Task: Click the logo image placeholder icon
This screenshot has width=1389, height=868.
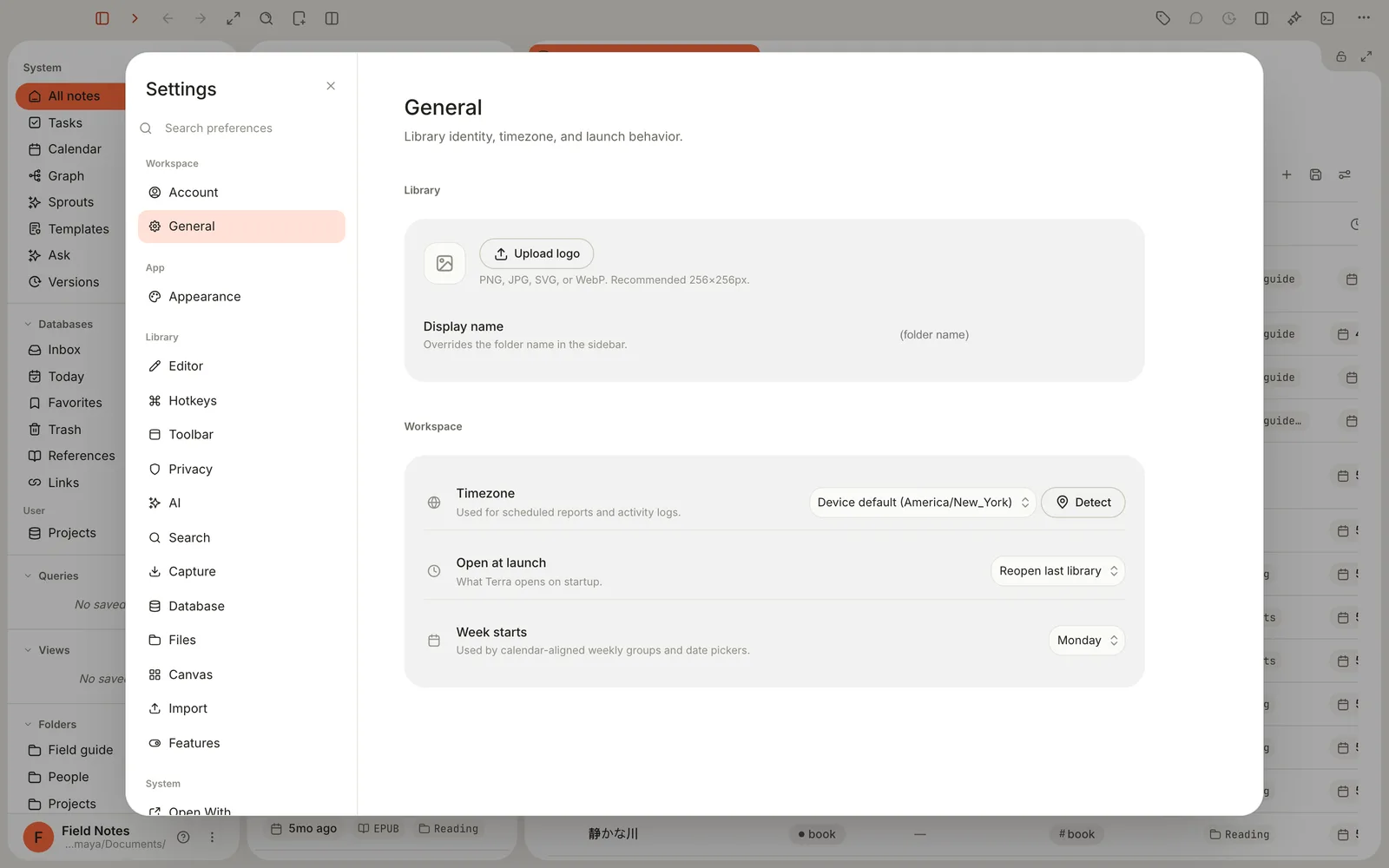Action: (444, 263)
